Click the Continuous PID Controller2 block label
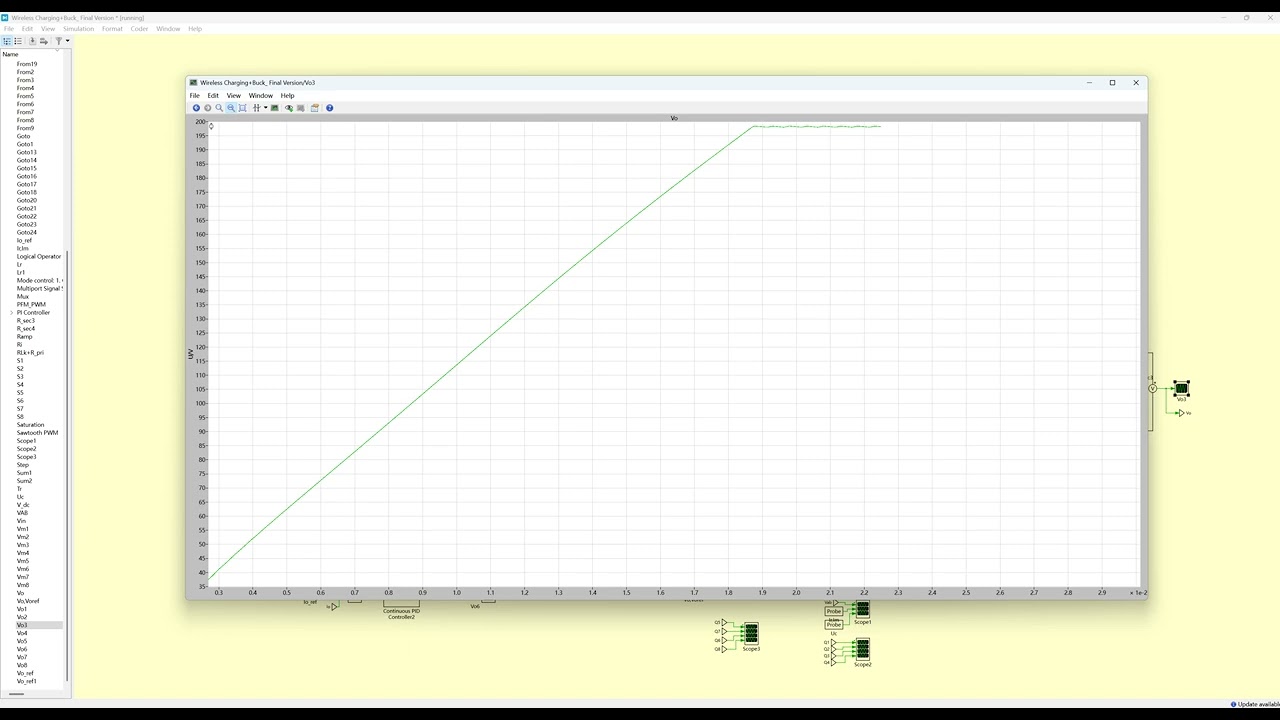 401,614
